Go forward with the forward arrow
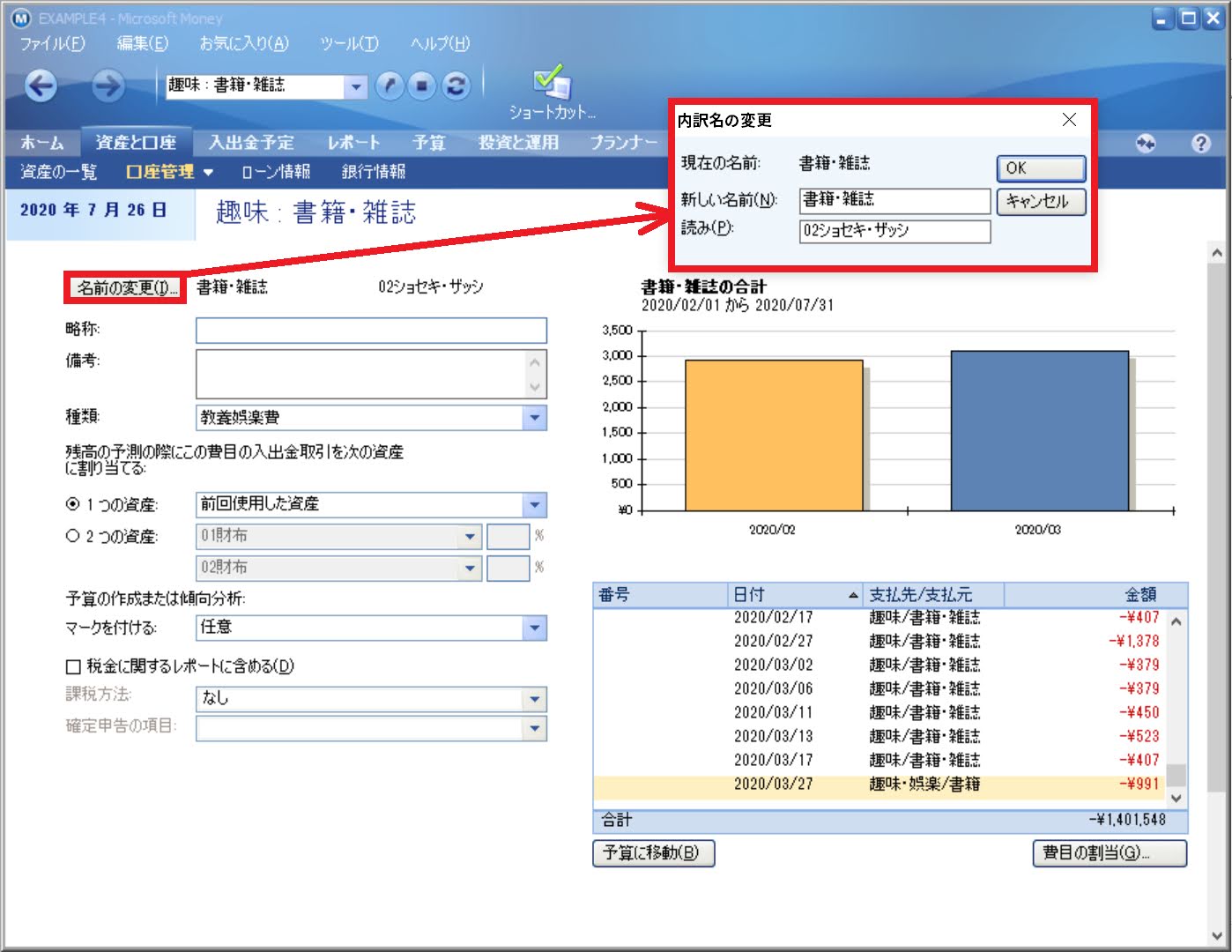This screenshot has width=1232, height=952. [x=108, y=86]
